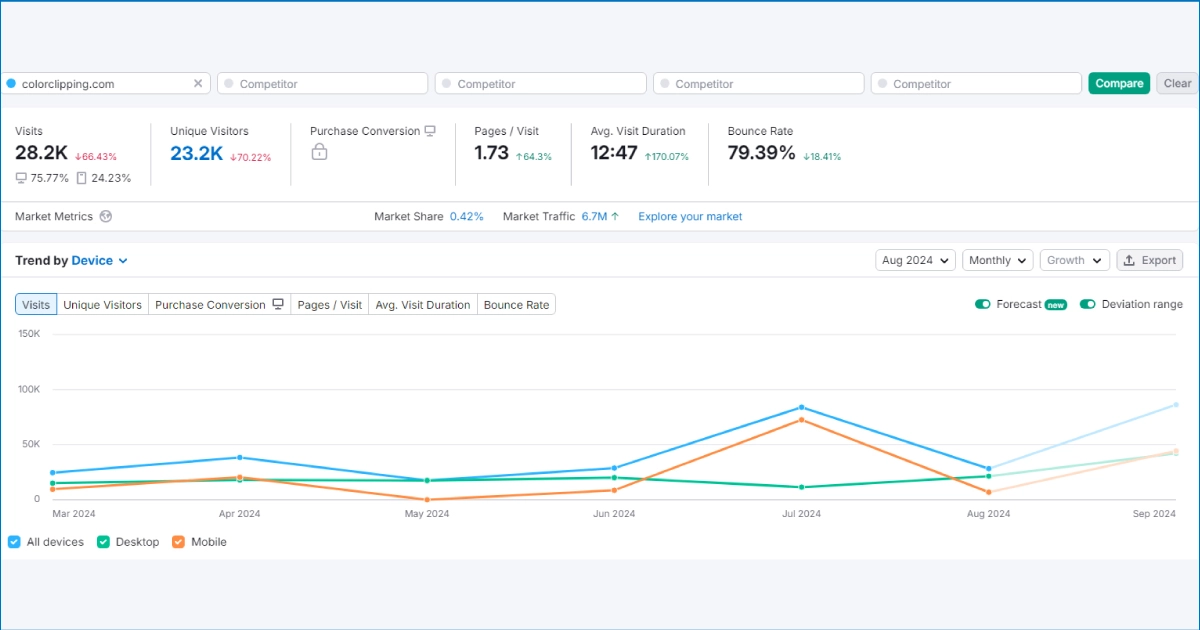1200x630 pixels.
Task: Focus the last Competitor input field
Action: (976, 84)
